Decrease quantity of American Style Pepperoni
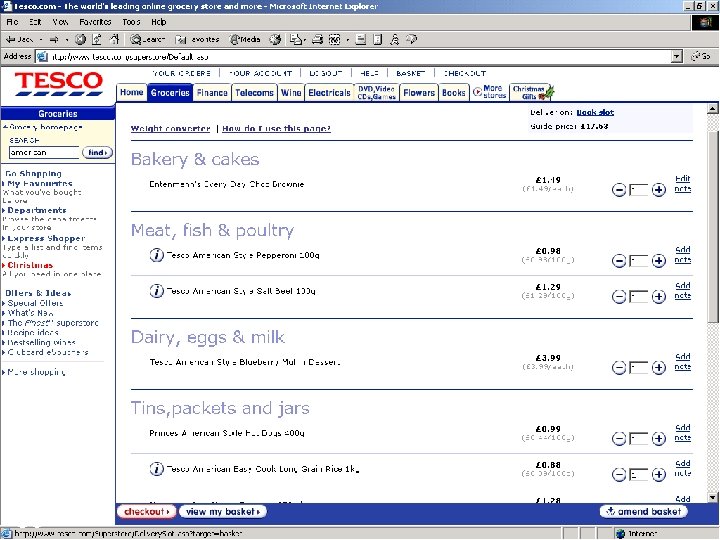Viewport: 720px width, 540px height. tap(619, 261)
